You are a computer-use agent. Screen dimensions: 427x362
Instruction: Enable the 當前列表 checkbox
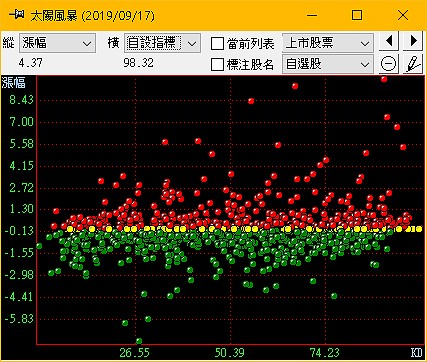pos(217,44)
